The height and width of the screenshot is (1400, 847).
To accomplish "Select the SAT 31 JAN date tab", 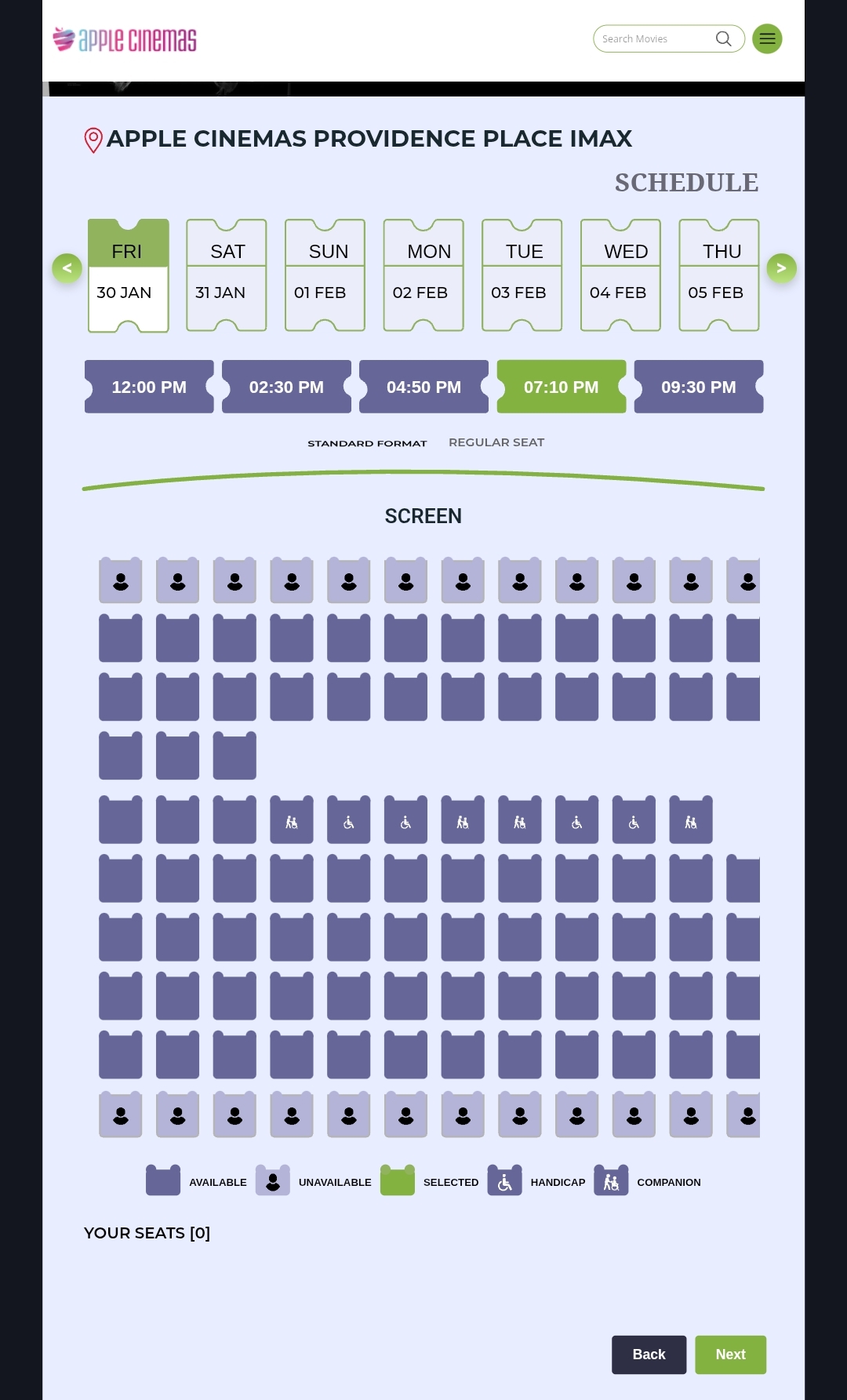I will (227, 275).
